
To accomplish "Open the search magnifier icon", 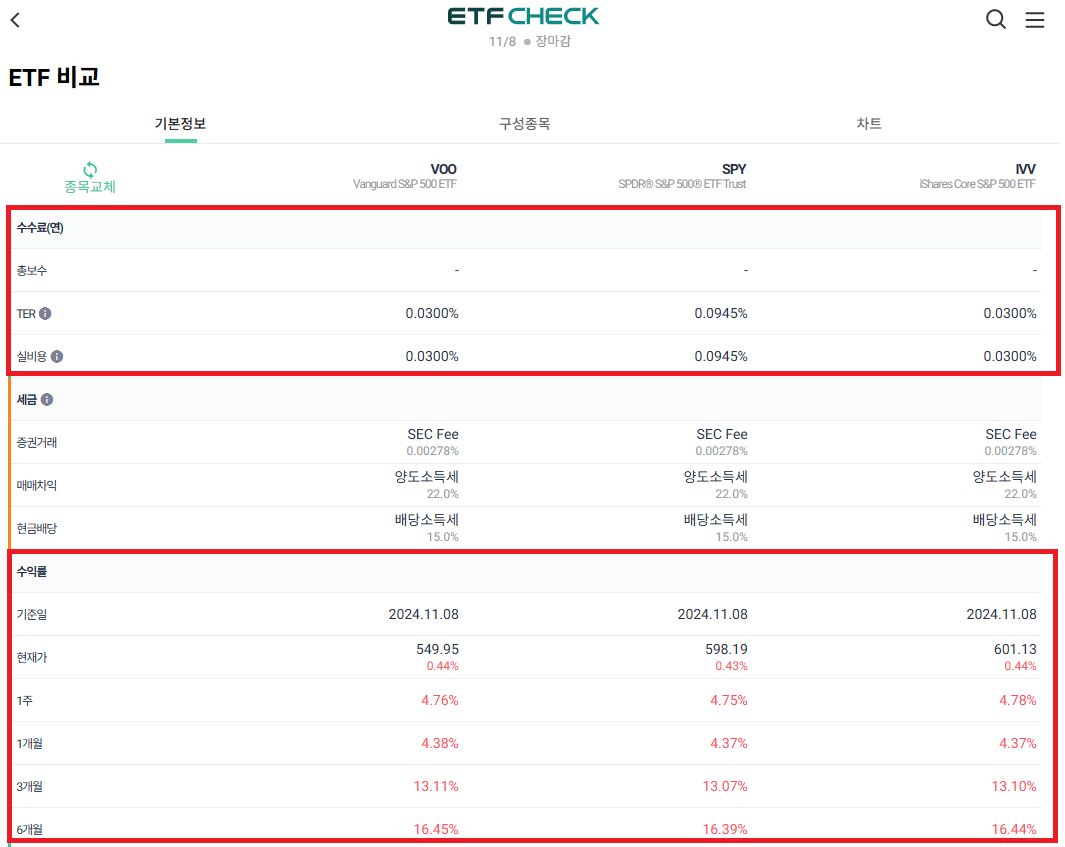I will (996, 20).
